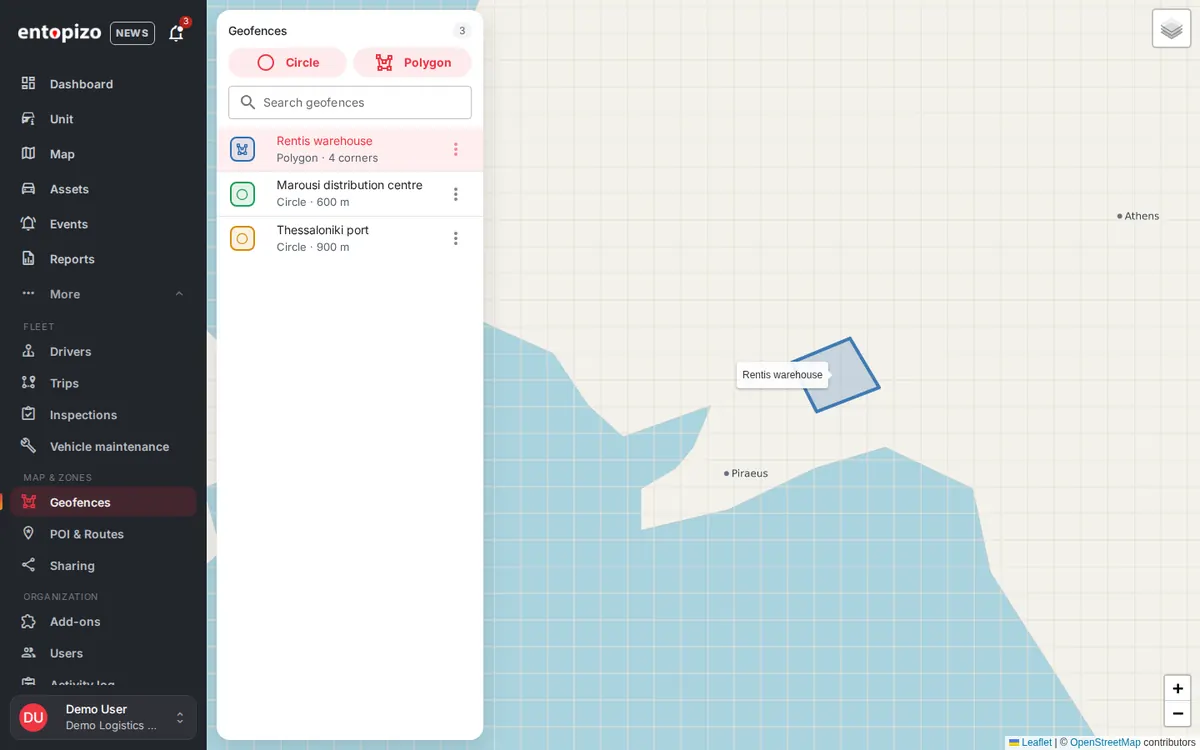
Task: Open options menu for Rentis warehouse
Action: [x=456, y=149]
